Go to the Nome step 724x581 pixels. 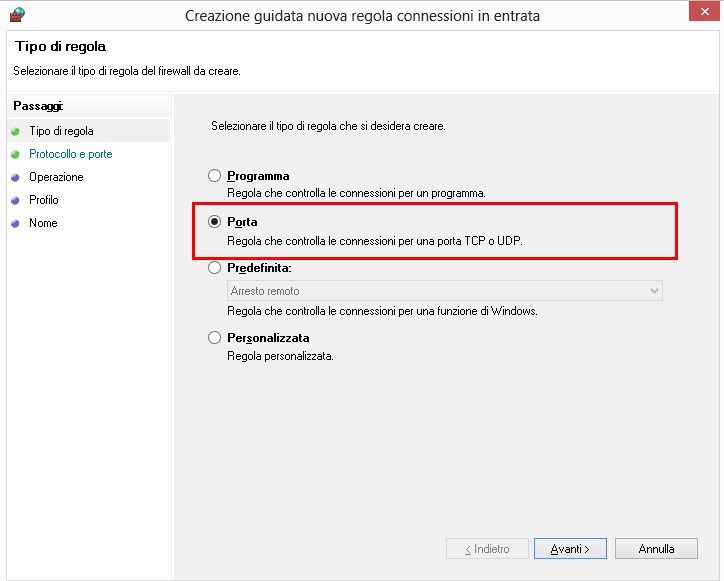tap(43, 223)
